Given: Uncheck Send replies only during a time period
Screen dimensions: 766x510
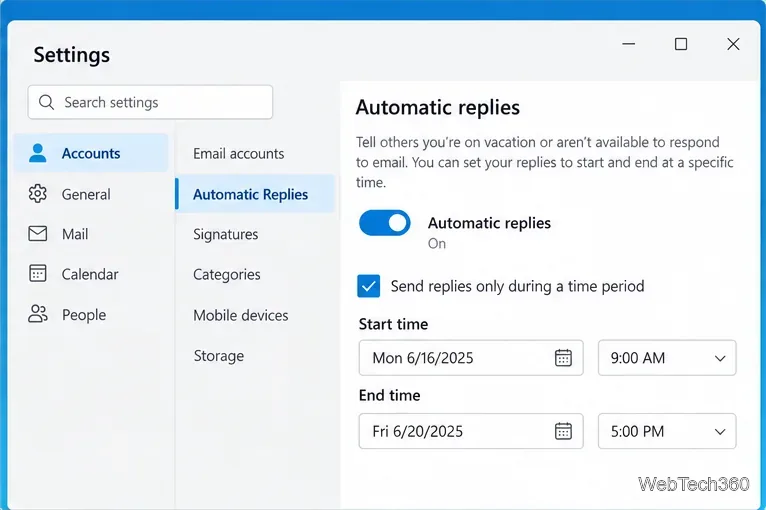Looking at the screenshot, I should pyautogui.click(x=368, y=286).
